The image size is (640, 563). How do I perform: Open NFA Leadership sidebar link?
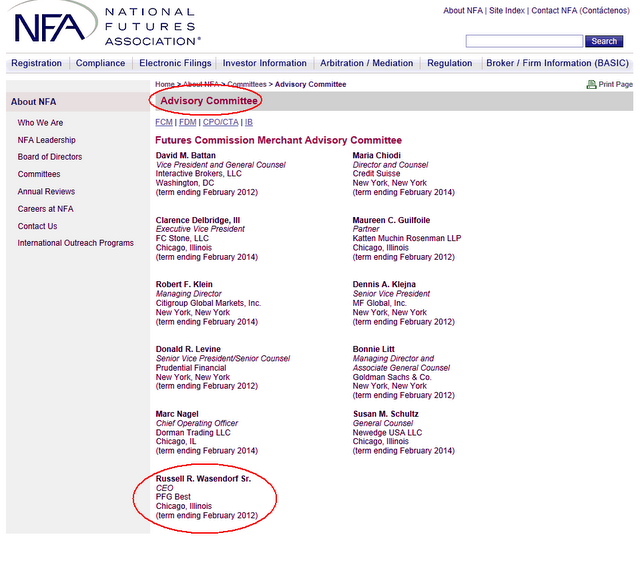tap(47, 140)
